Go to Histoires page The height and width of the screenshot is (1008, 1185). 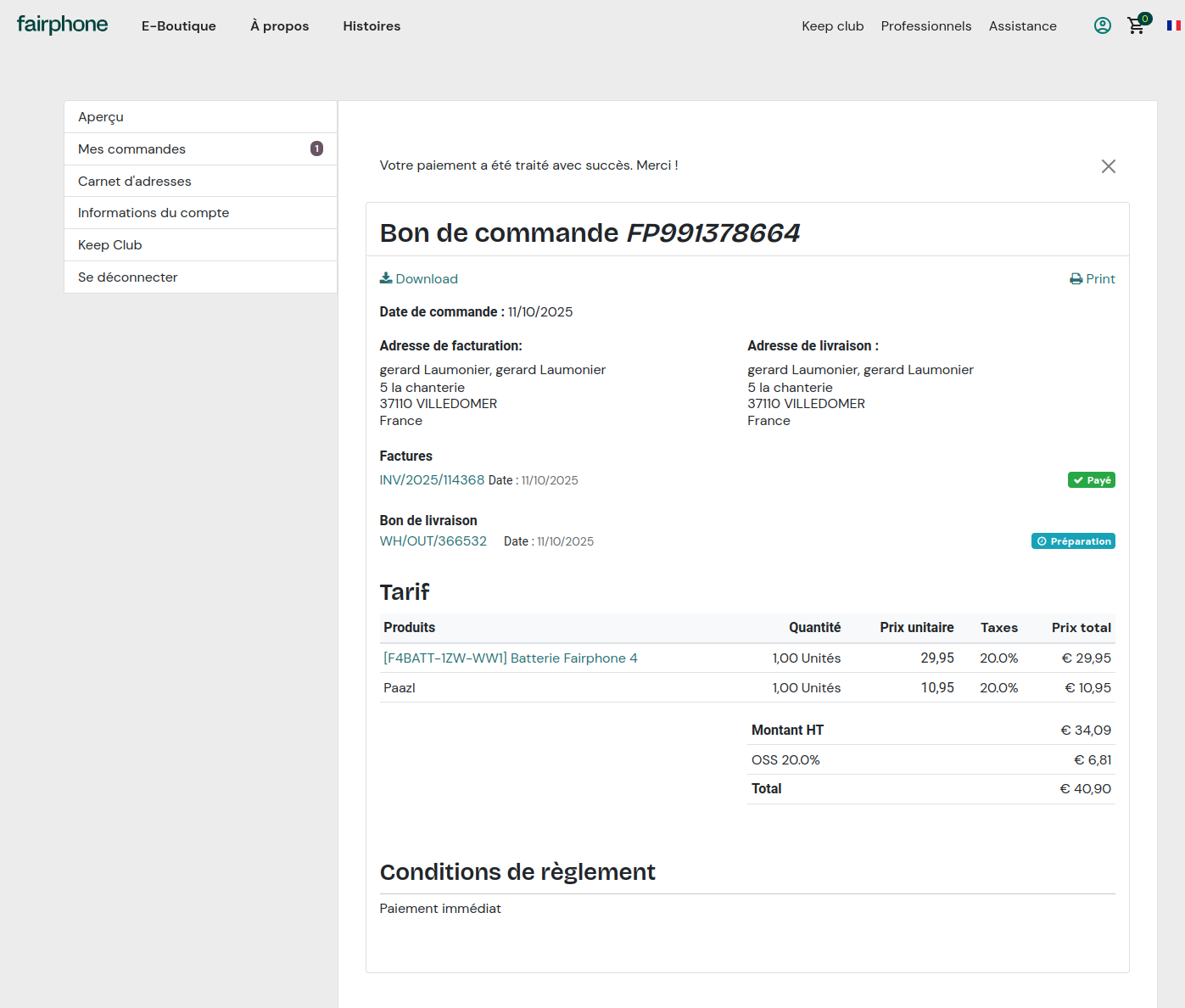pos(372,26)
